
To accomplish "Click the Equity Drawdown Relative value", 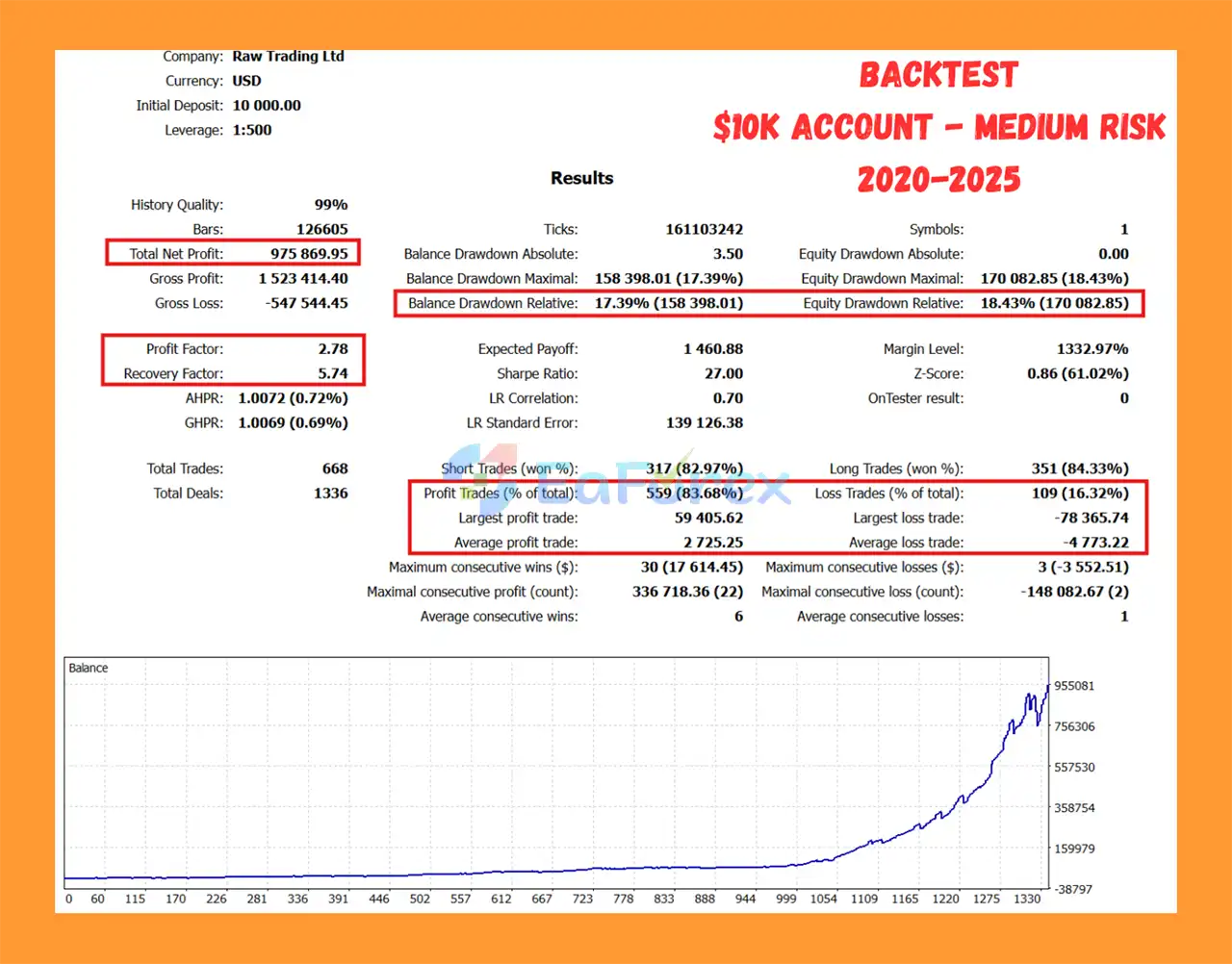I will click(1054, 303).
